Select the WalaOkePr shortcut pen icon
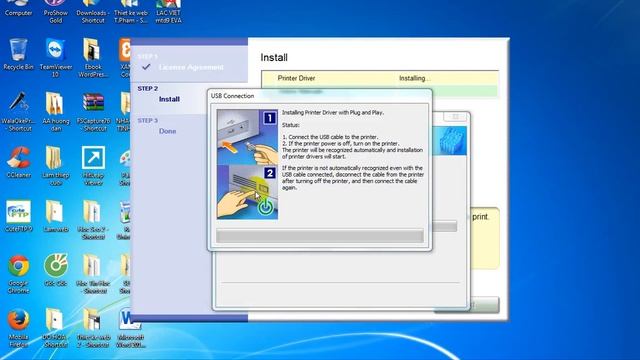The width and height of the screenshot is (640, 360). tap(18, 111)
